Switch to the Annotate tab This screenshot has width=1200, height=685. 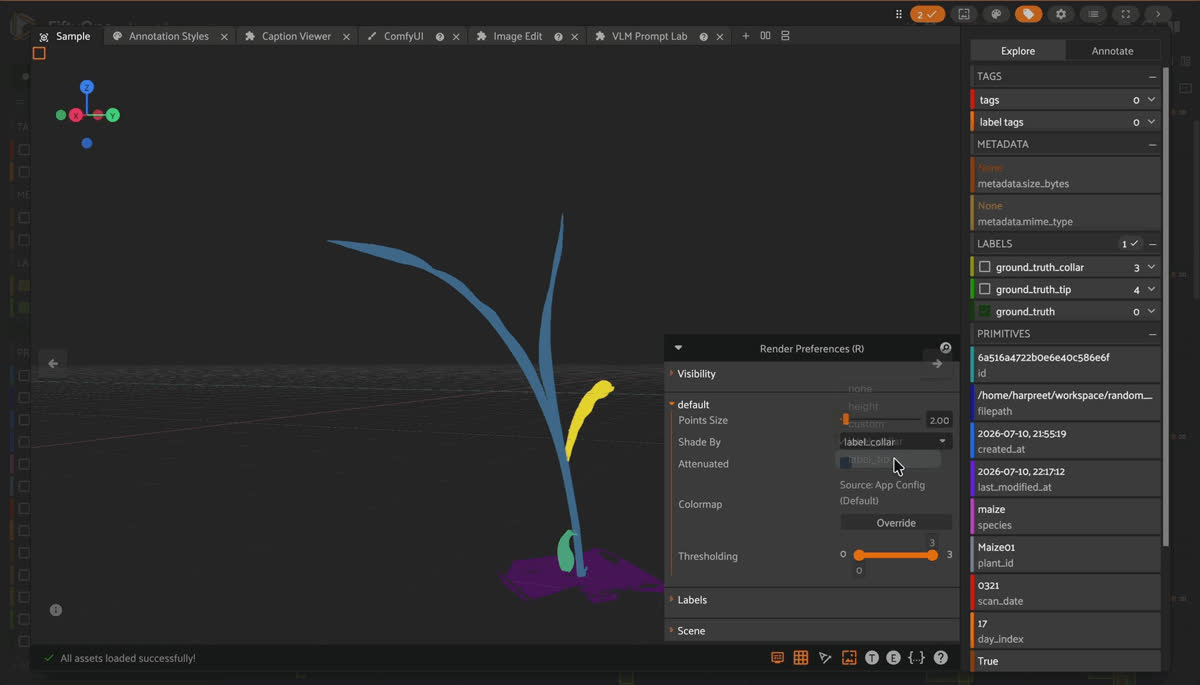pyautogui.click(x=1112, y=51)
